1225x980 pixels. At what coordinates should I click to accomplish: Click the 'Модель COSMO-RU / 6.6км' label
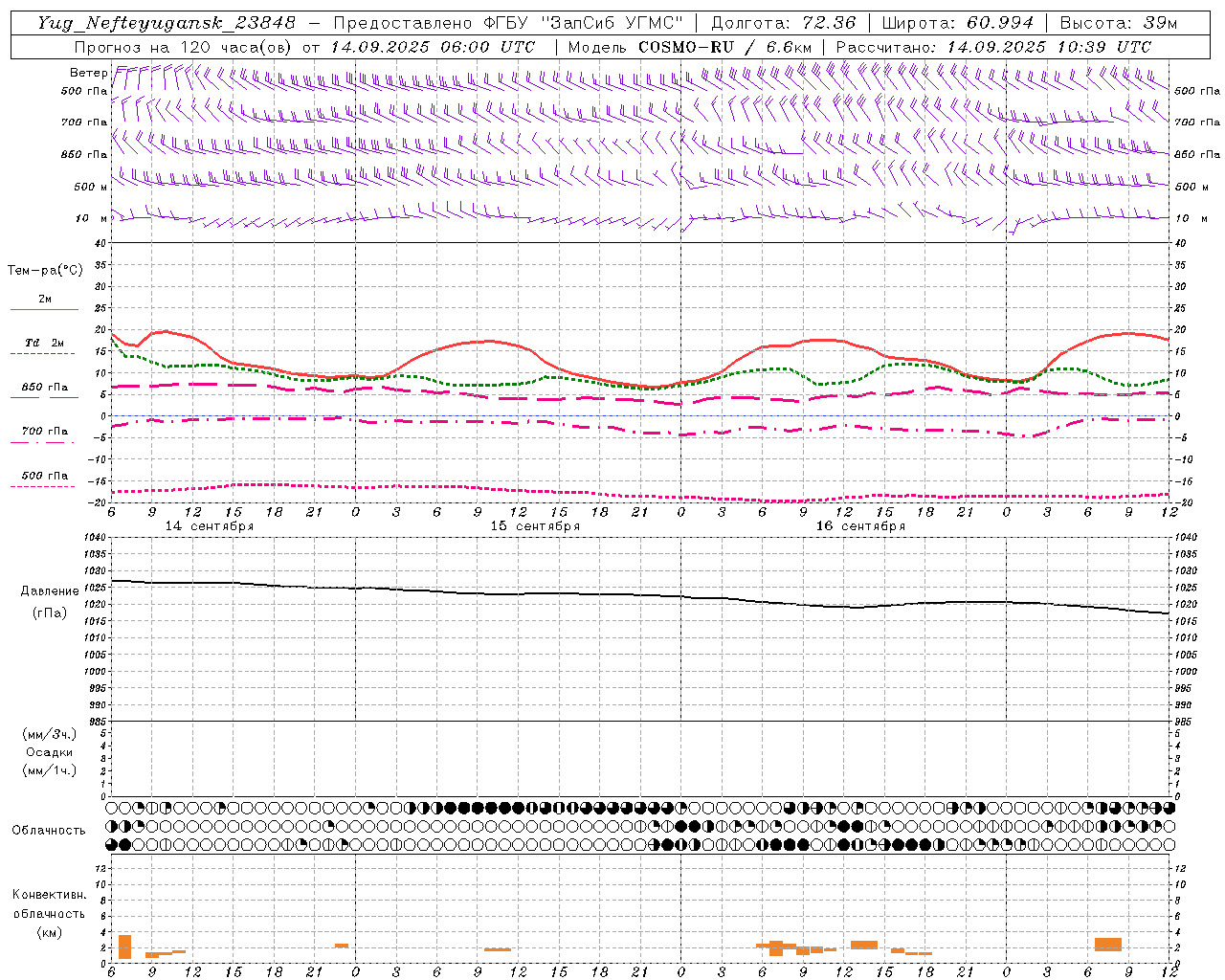(690, 47)
